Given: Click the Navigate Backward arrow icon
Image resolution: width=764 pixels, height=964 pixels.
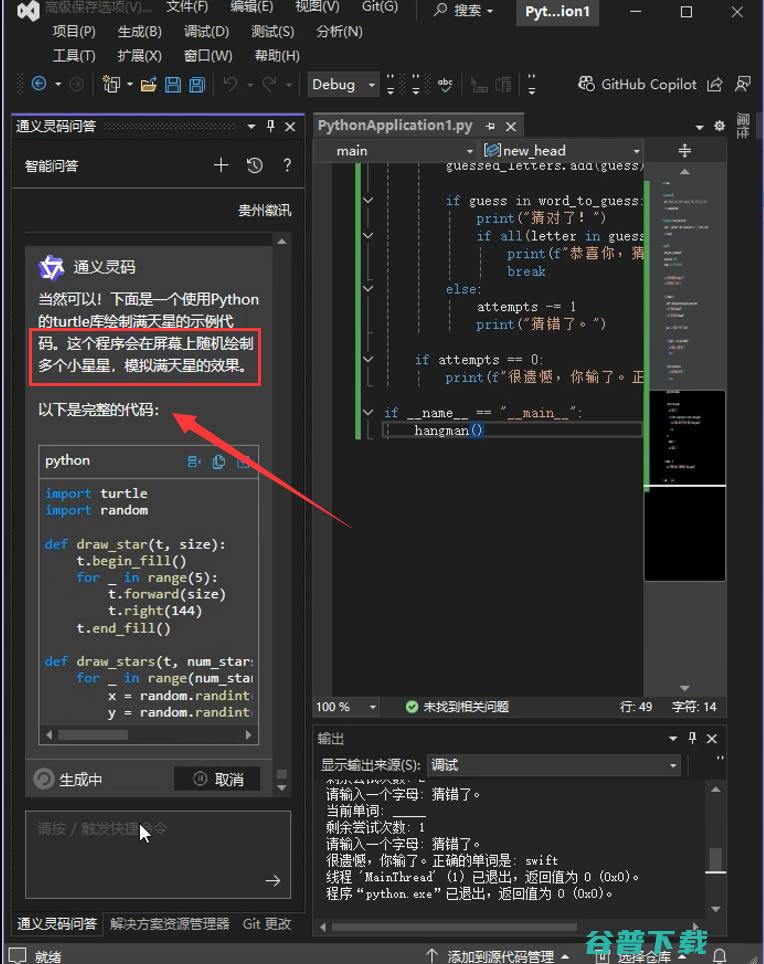Looking at the screenshot, I should [39, 84].
